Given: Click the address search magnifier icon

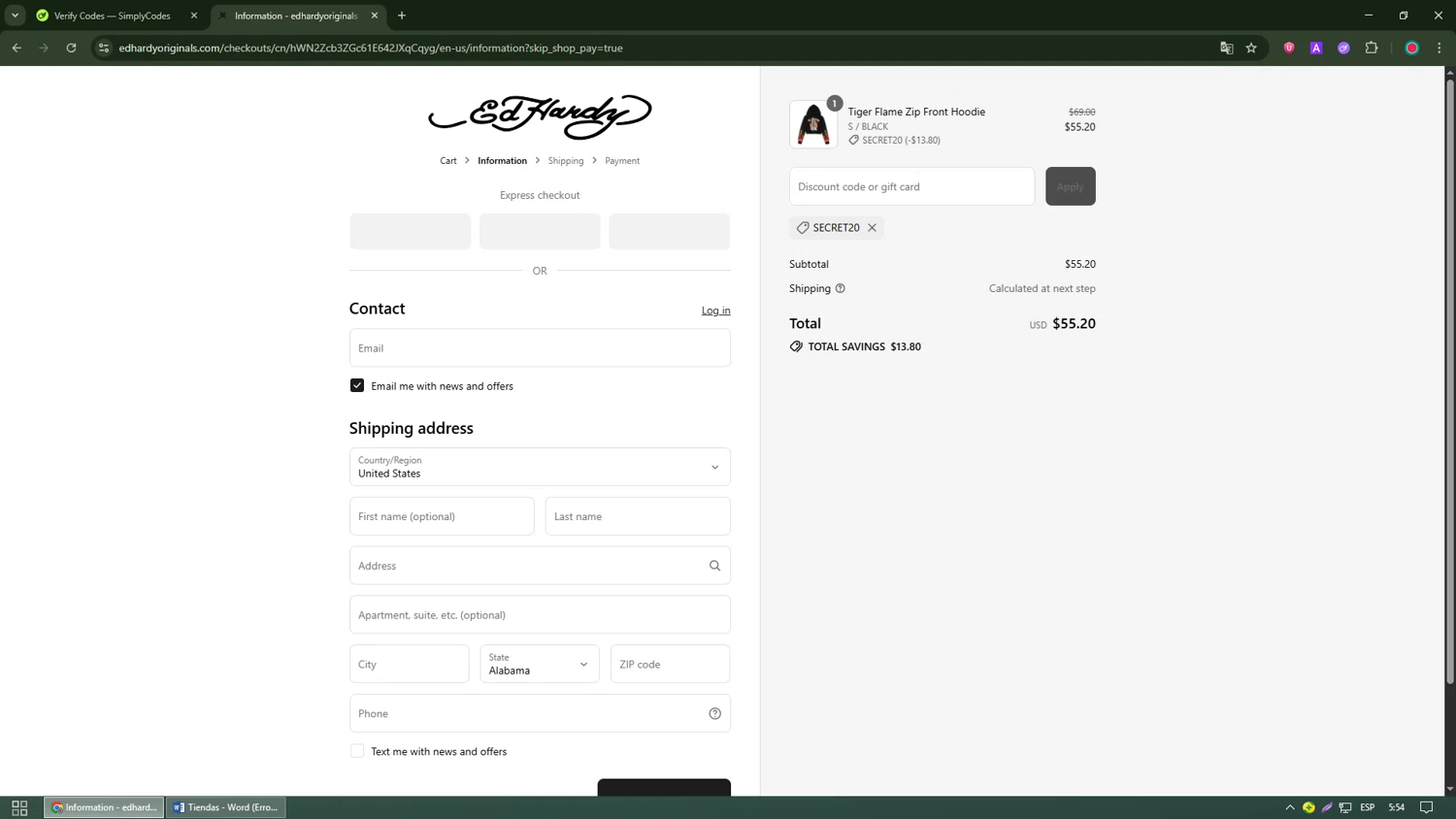Looking at the screenshot, I should tap(715, 566).
